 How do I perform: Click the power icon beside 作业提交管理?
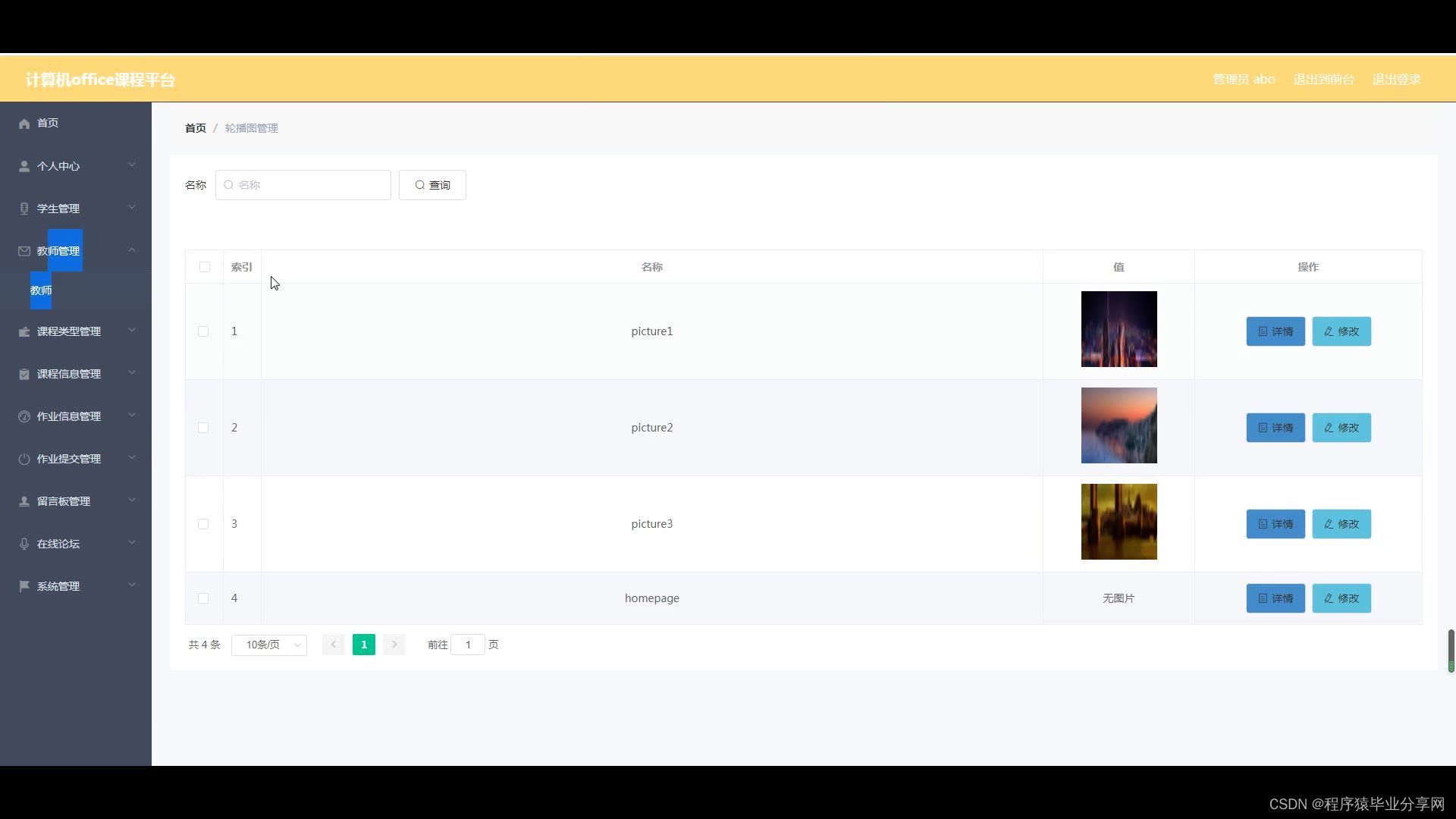[24, 459]
